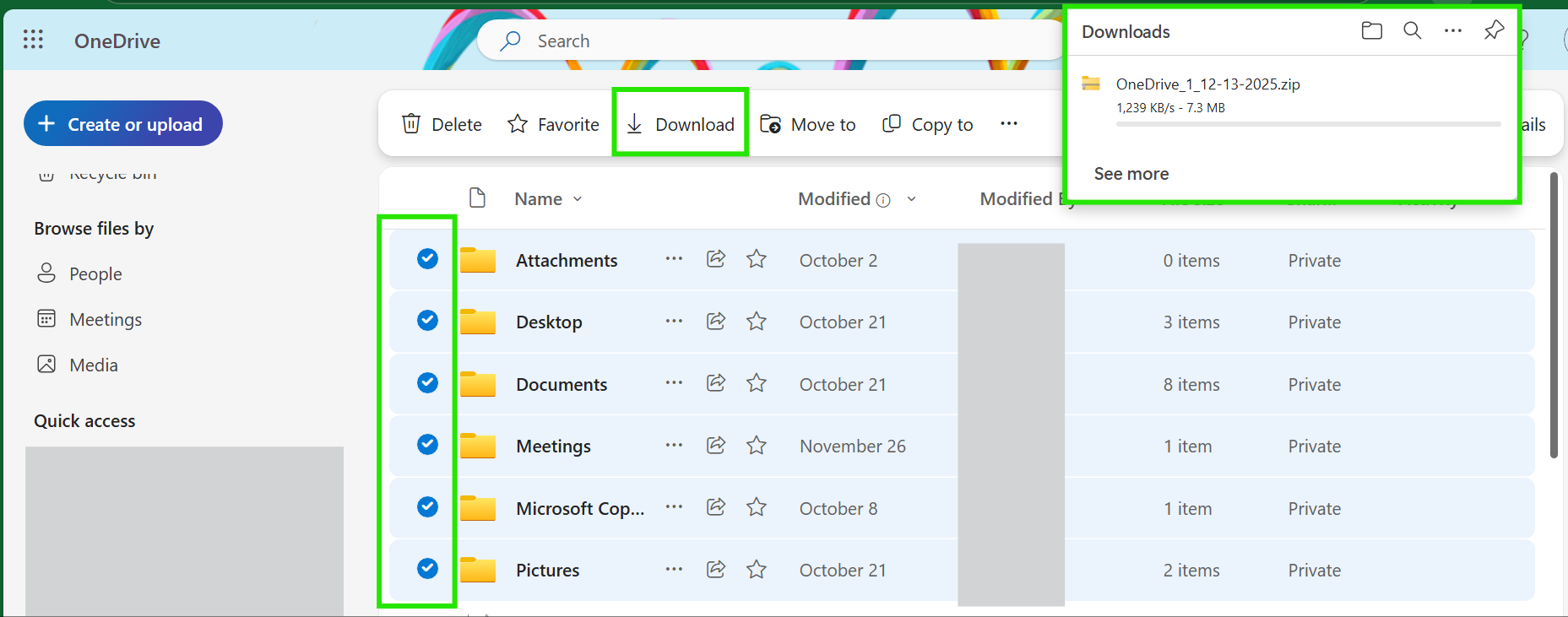Uncheck the Documents folder
1568x617 pixels.
pyautogui.click(x=428, y=383)
